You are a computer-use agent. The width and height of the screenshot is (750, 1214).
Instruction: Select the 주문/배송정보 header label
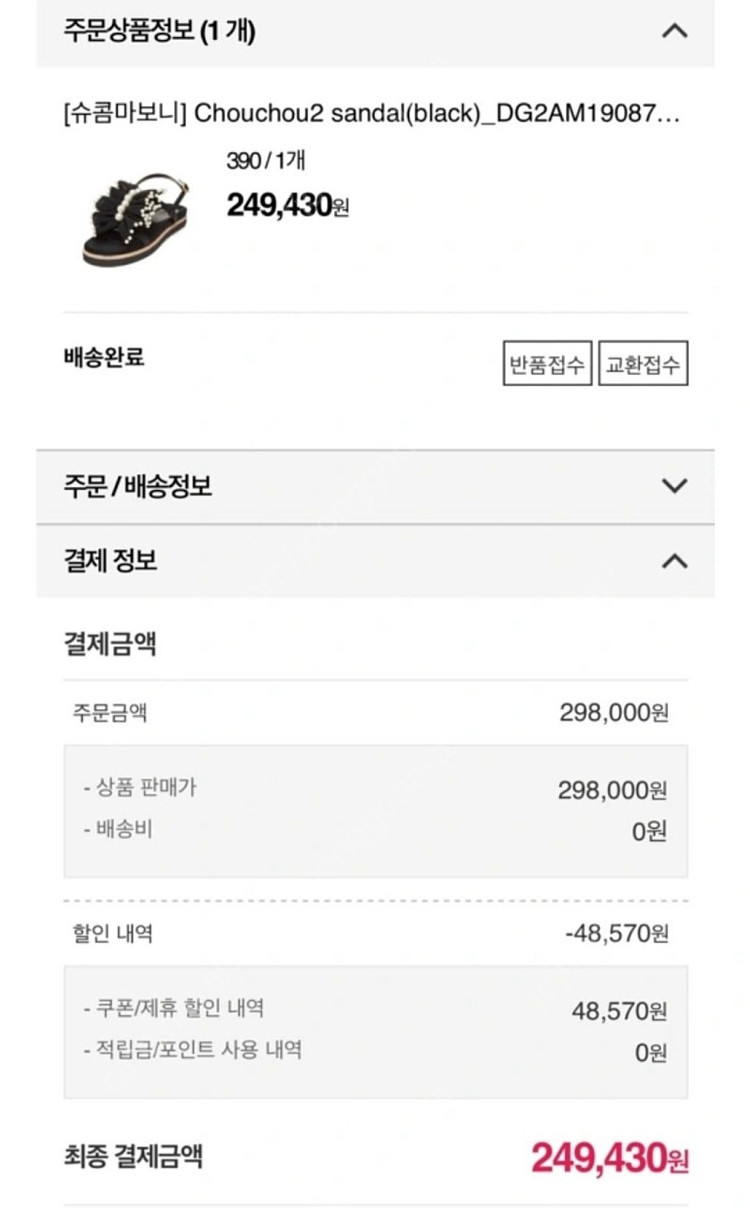coord(138,487)
